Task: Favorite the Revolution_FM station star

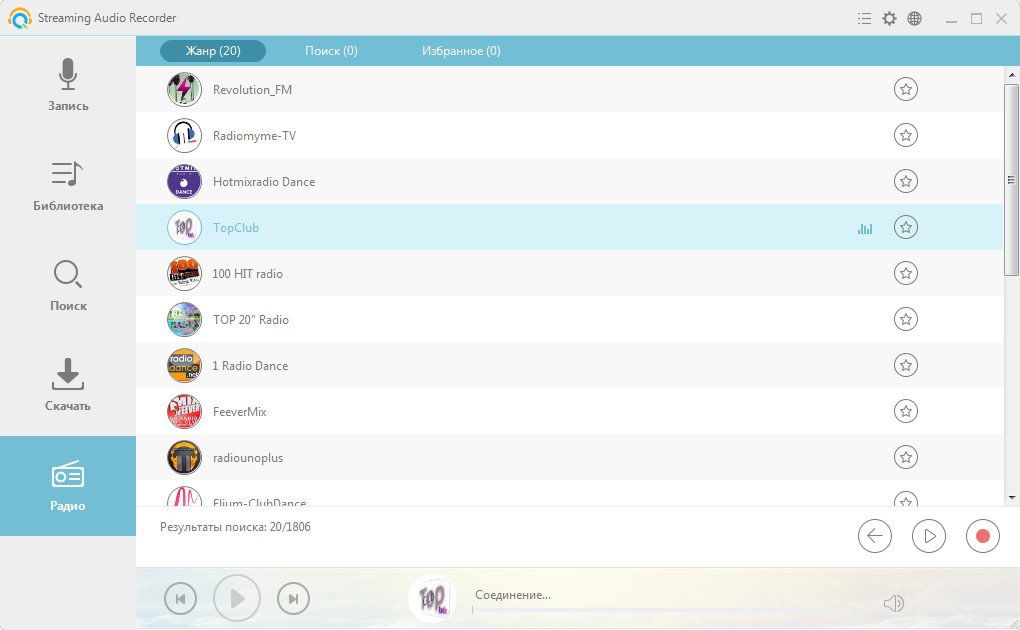Action: [x=905, y=90]
